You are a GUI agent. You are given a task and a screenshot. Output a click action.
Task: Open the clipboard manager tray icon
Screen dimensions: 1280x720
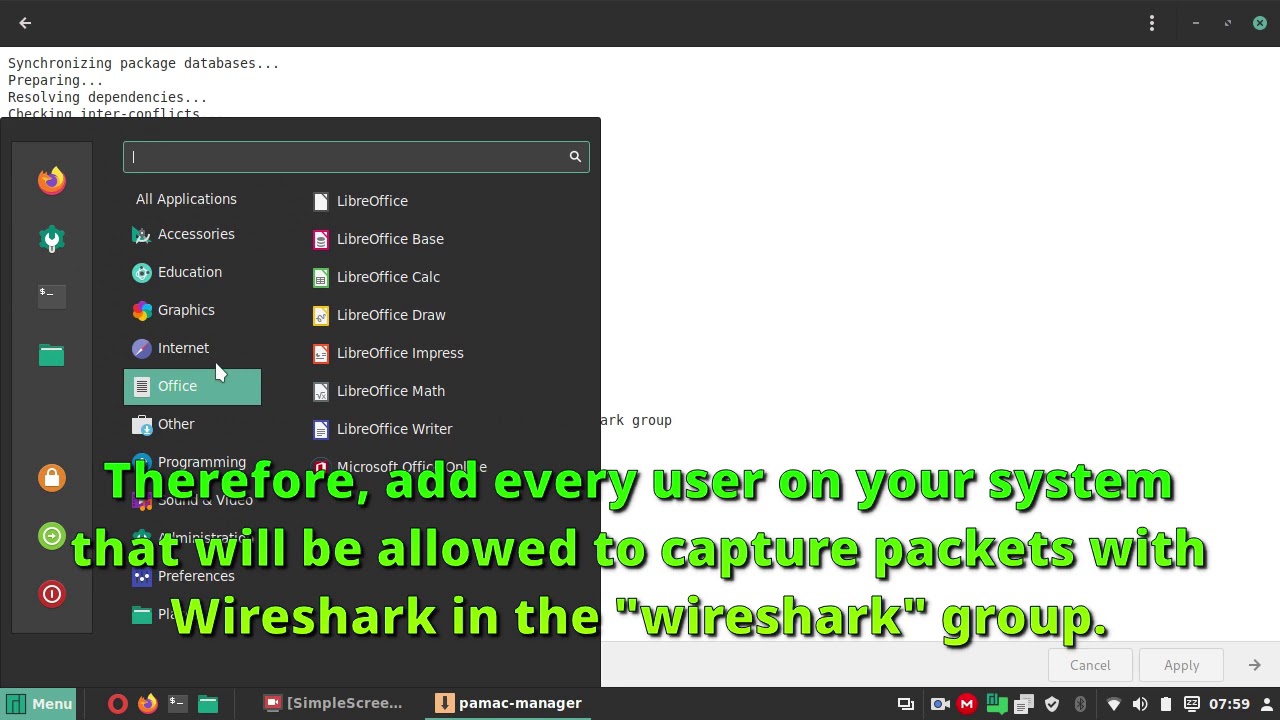pyautogui.click(x=1024, y=704)
